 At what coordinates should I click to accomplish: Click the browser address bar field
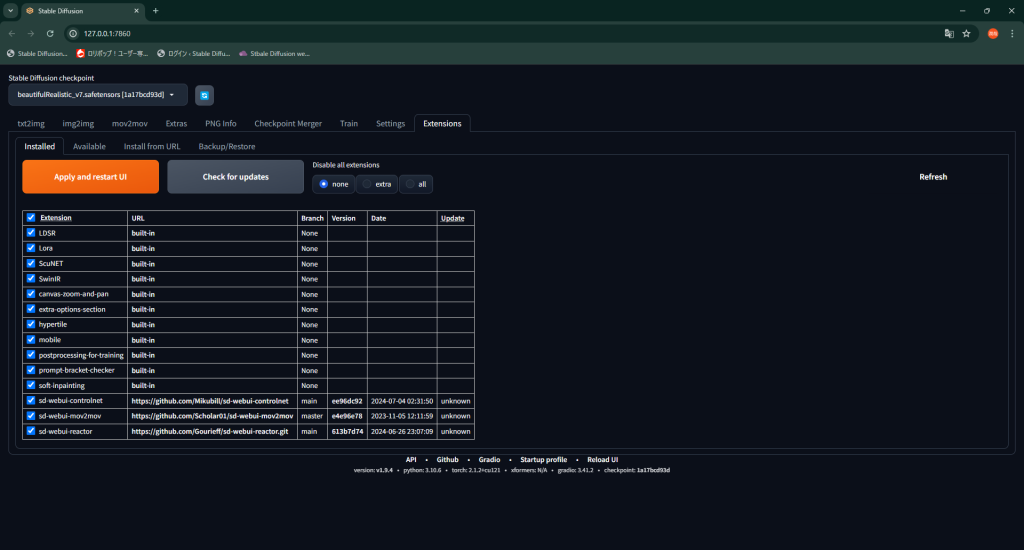500,33
